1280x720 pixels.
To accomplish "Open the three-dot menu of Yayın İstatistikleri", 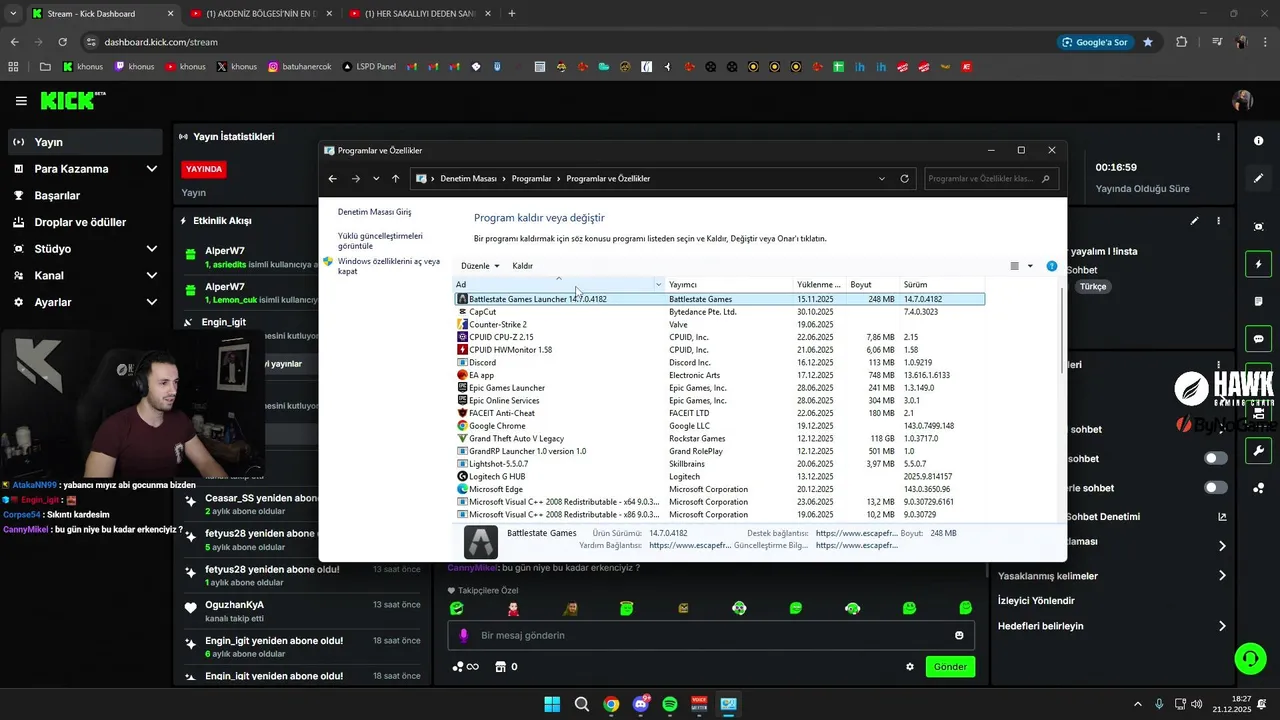I will [1218, 137].
